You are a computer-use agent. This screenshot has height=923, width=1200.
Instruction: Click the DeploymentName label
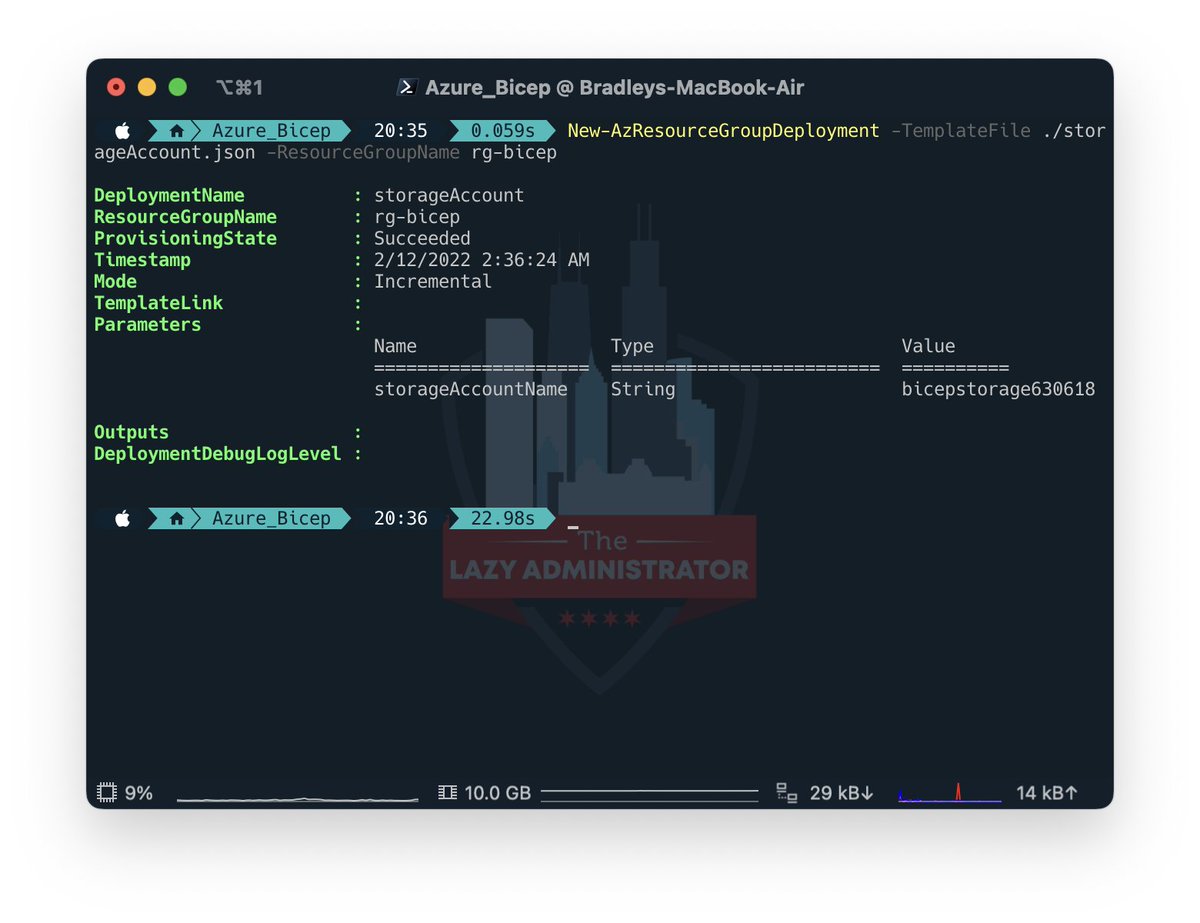click(169, 195)
